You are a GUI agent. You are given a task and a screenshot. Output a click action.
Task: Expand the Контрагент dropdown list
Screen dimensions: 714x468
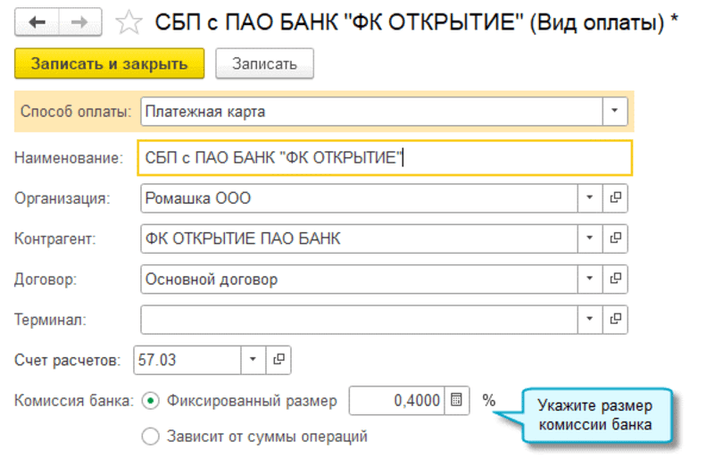click(x=590, y=238)
